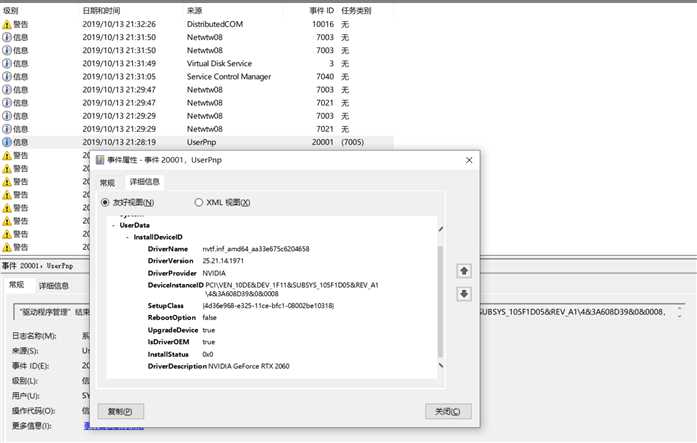This screenshot has width=697, height=443.
Task: Click DriverVersion value 25.21.14.1971
Action: tap(223, 261)
